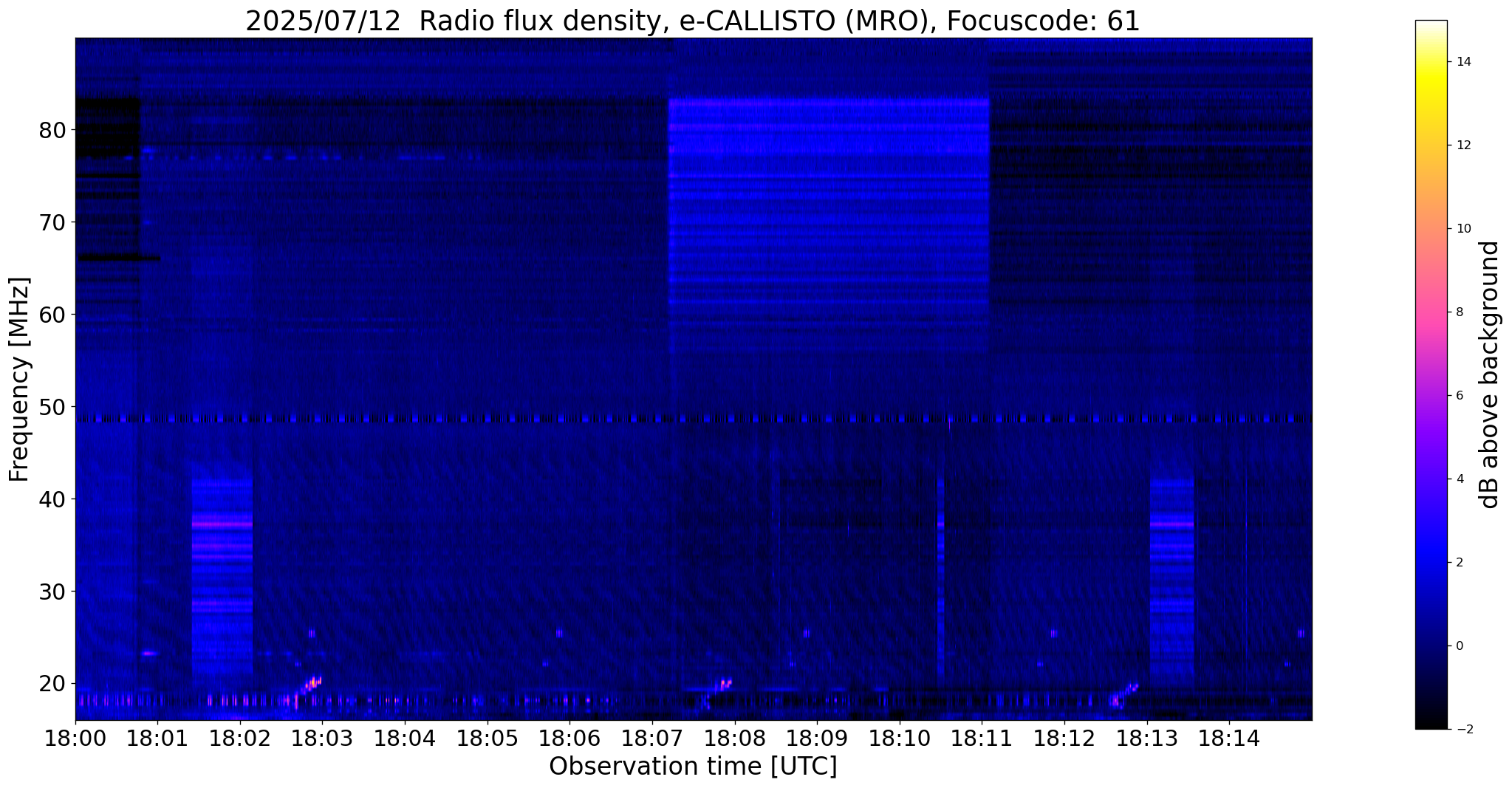The height and width of the screenshot is (788, 1512).
Task: Click the 18:10 time tick label
Action: tap(899, 739)
